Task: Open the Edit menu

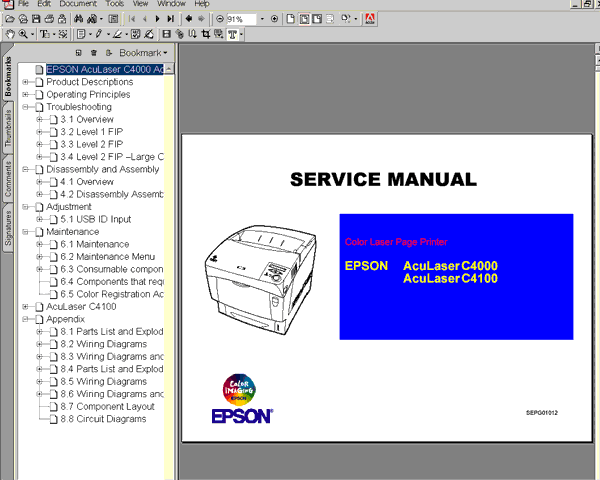Action: (x=44, y=4)
